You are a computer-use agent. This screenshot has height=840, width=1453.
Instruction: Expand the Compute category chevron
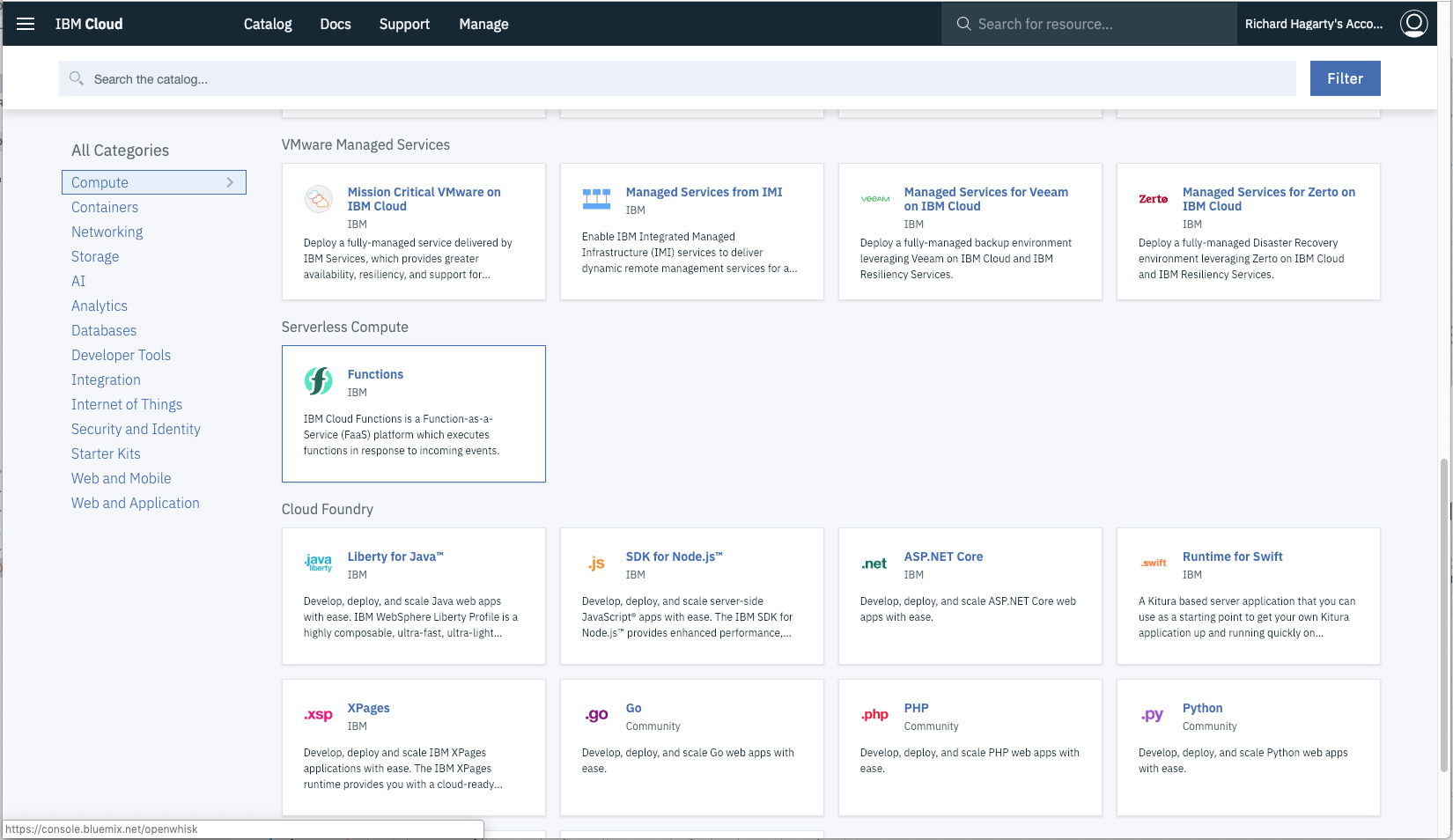click(x=230, y=182)
